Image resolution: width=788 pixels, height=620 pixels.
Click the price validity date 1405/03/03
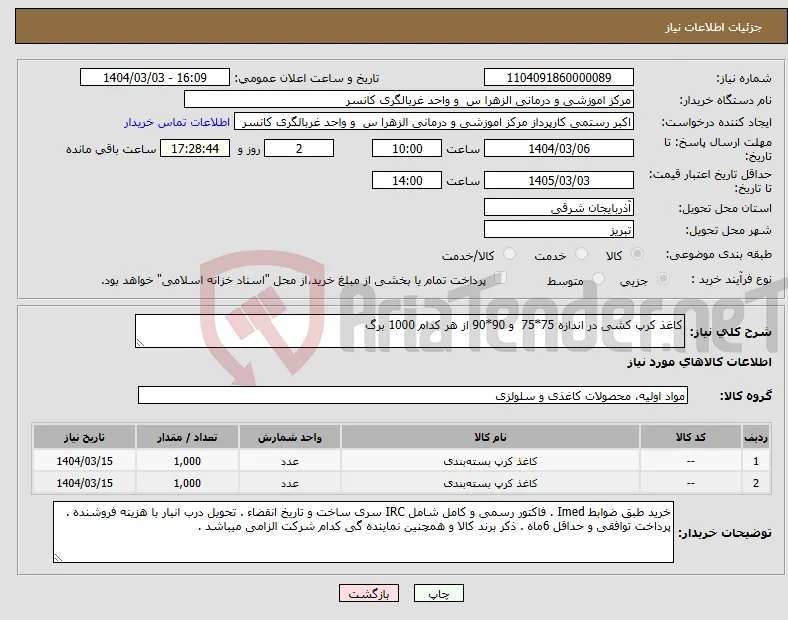tap(558, 180)
